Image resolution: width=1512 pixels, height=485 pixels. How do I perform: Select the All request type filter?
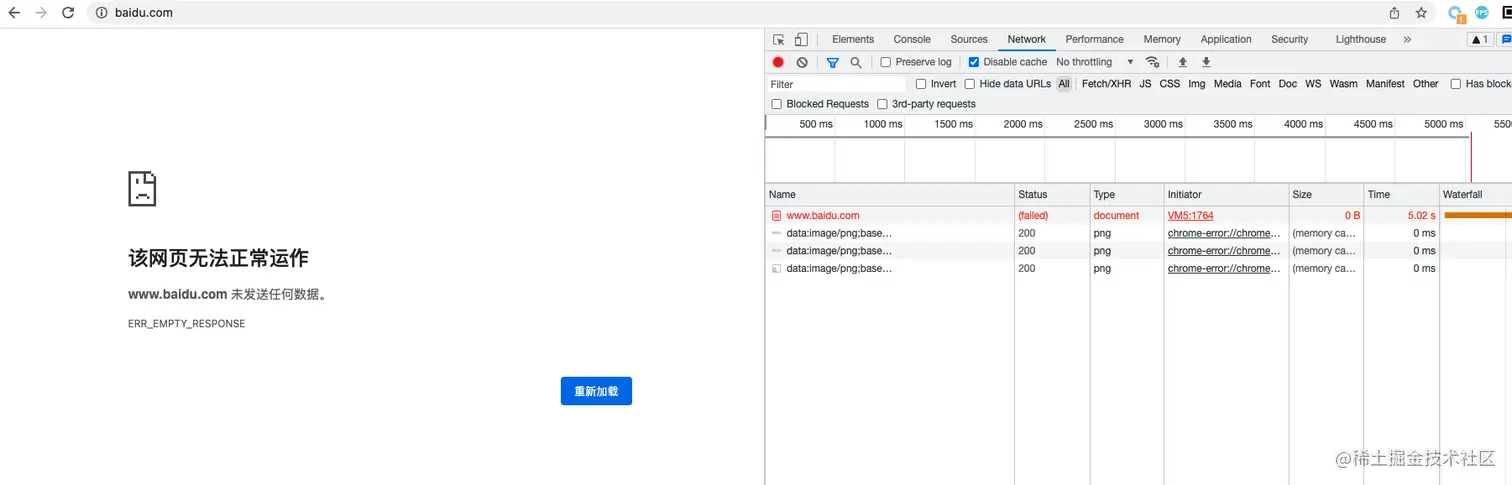1064,84
